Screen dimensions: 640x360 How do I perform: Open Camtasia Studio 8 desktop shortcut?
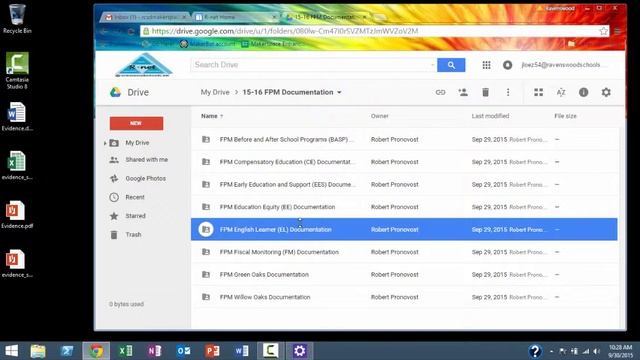[17, 71]
